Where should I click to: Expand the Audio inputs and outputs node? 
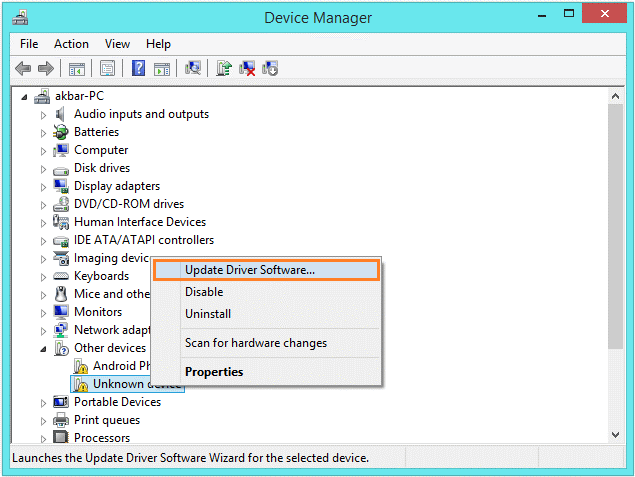(x=43, y=114)
